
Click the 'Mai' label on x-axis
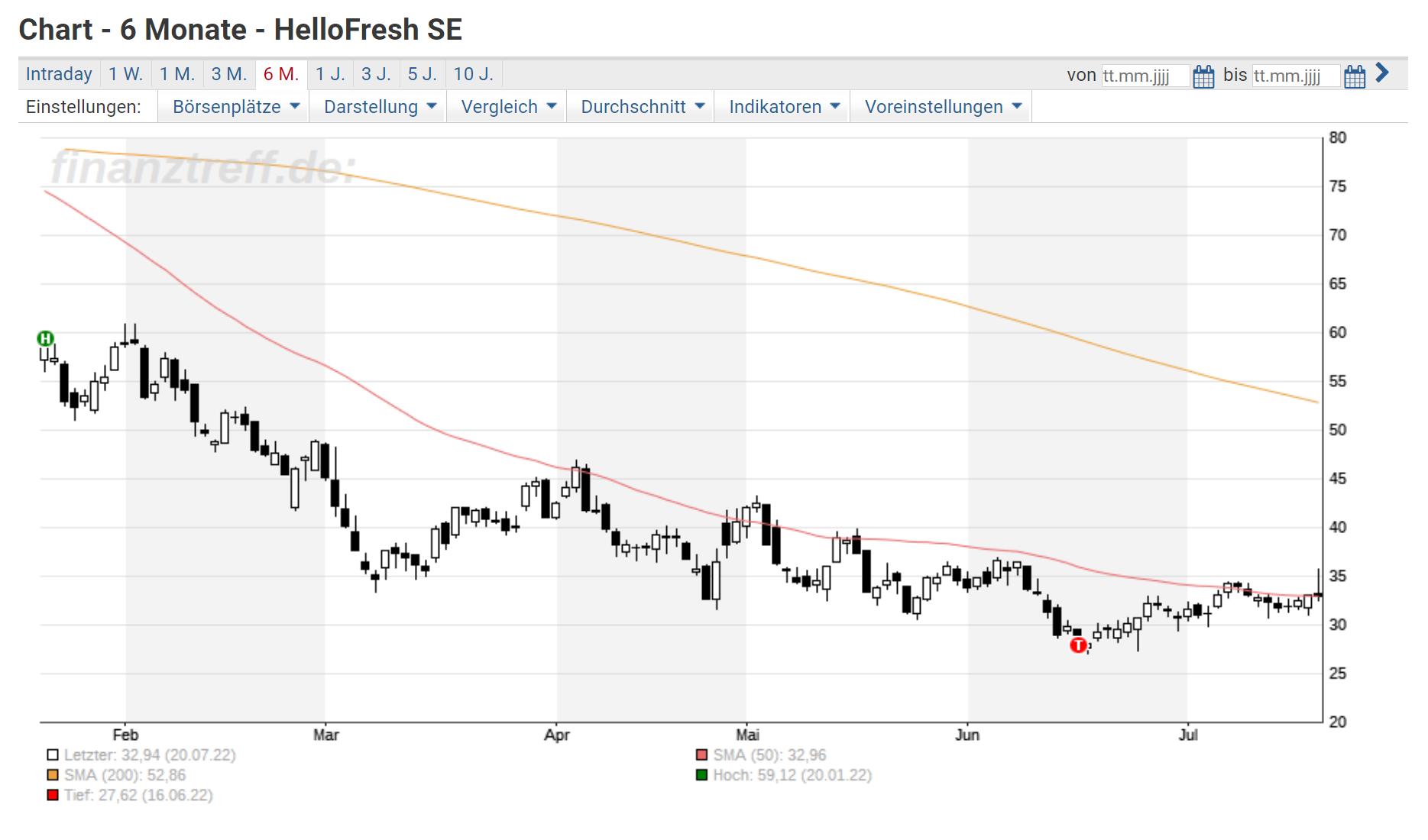click(747, 735)
